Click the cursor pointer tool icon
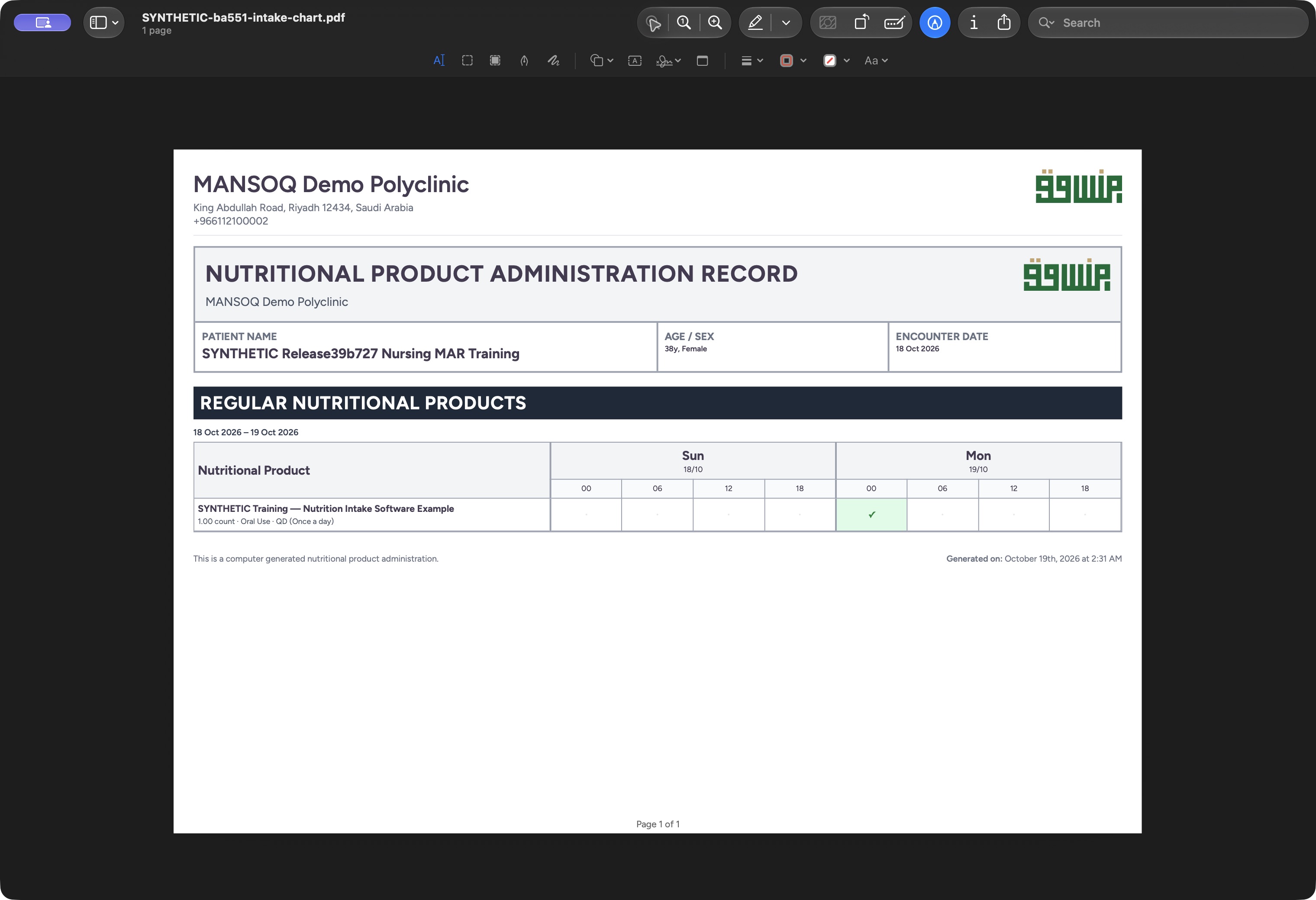 [654, 23]
